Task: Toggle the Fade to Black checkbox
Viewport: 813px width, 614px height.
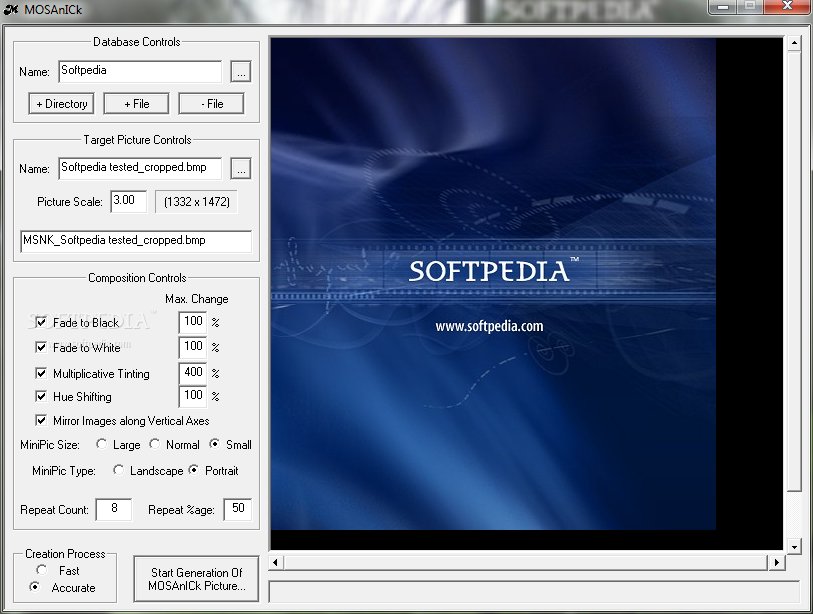Action: (41, 323)
